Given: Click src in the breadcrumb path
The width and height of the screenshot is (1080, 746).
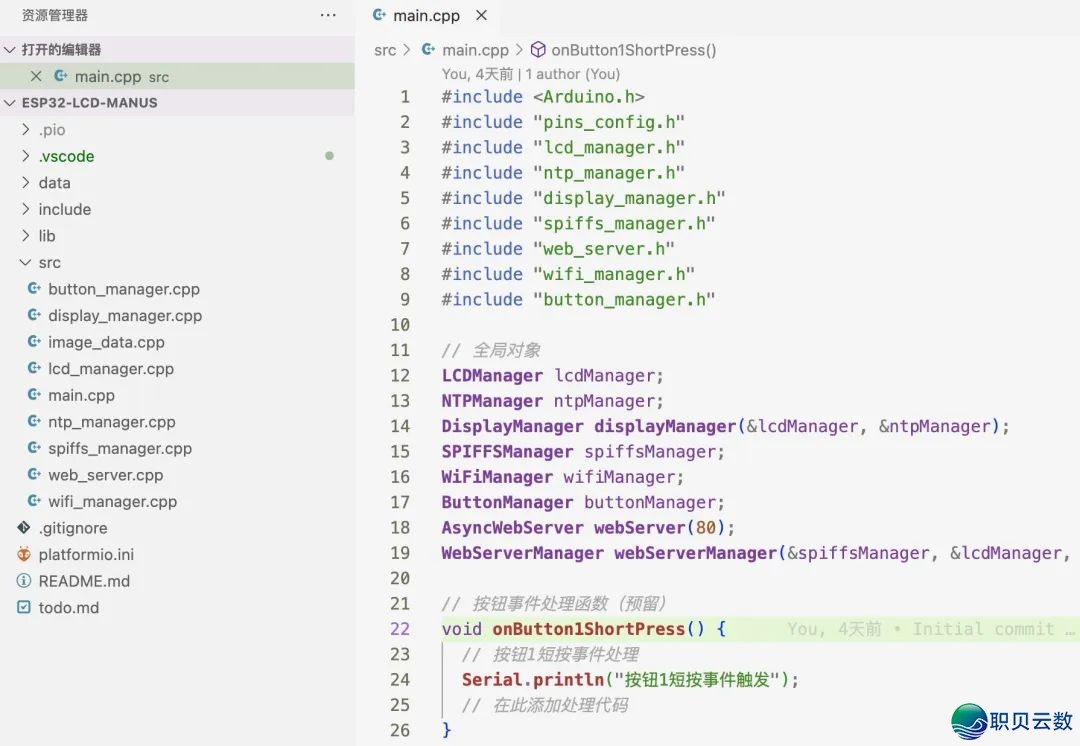Looking at the screenshot, I should point(385,50).
